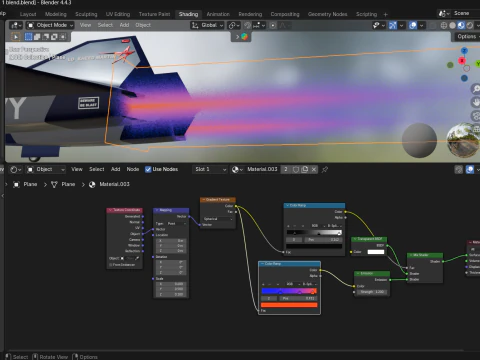480x360 pixels.
Task: Toggle From Instancer checkbox in Texture Coordinate
Action: [111, 265]
